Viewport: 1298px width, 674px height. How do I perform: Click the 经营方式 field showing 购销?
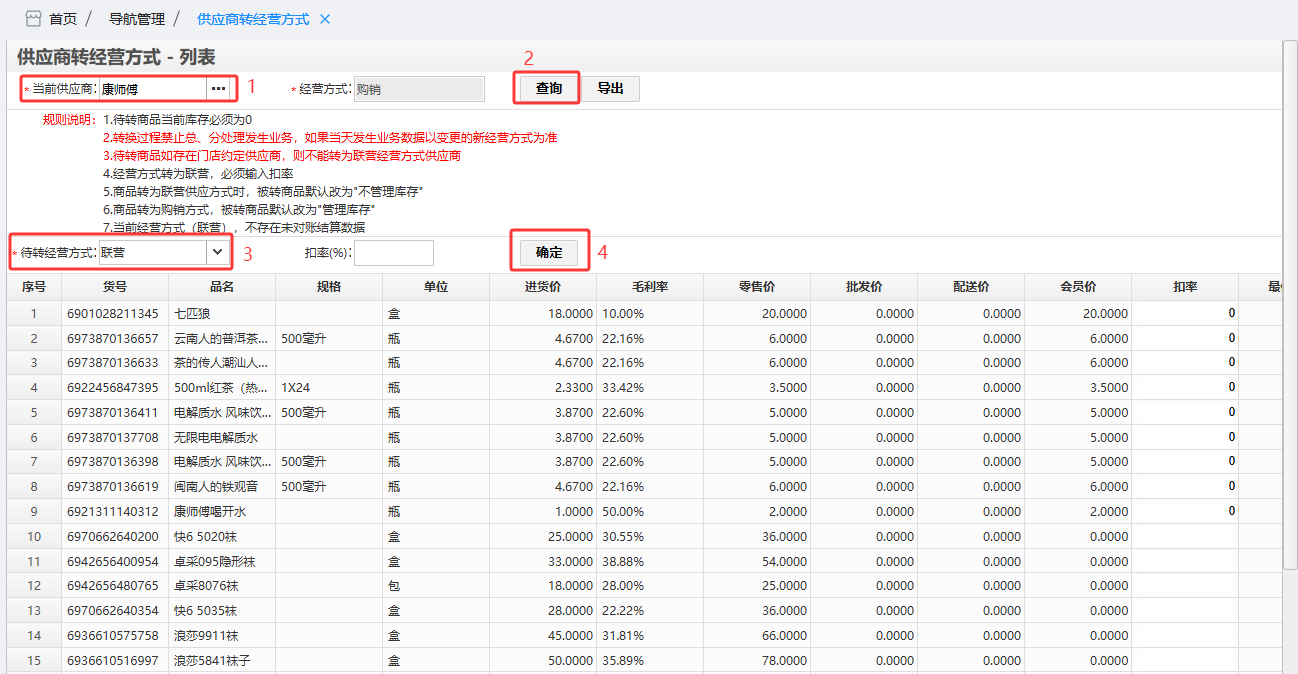[x=419, y=89]
